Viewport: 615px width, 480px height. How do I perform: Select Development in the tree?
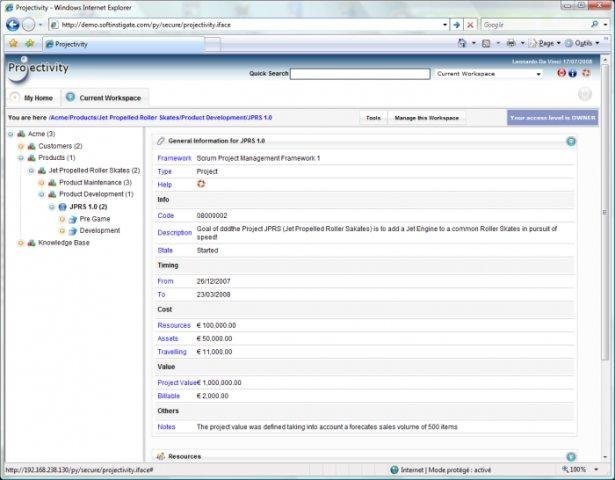pyautogui.click(x=100, y=231)
